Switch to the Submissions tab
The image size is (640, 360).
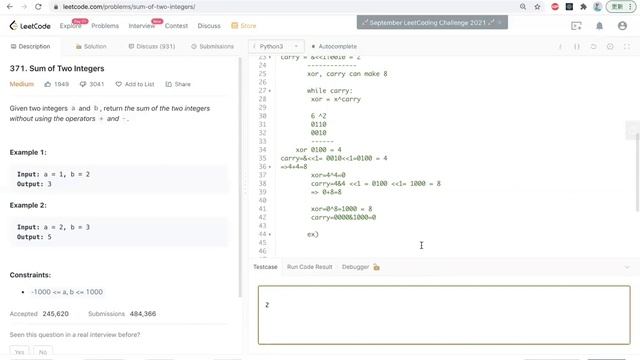pos(213,47)
